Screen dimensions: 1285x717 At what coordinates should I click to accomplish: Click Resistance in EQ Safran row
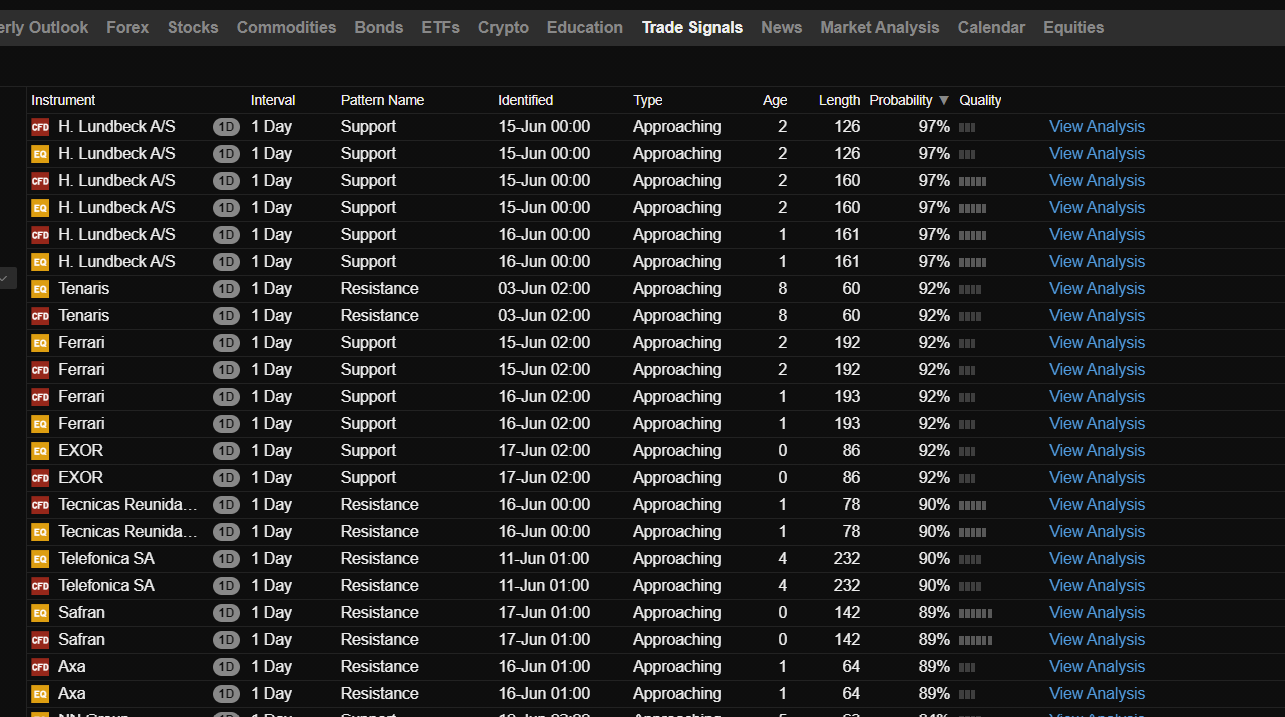[380, 613]
